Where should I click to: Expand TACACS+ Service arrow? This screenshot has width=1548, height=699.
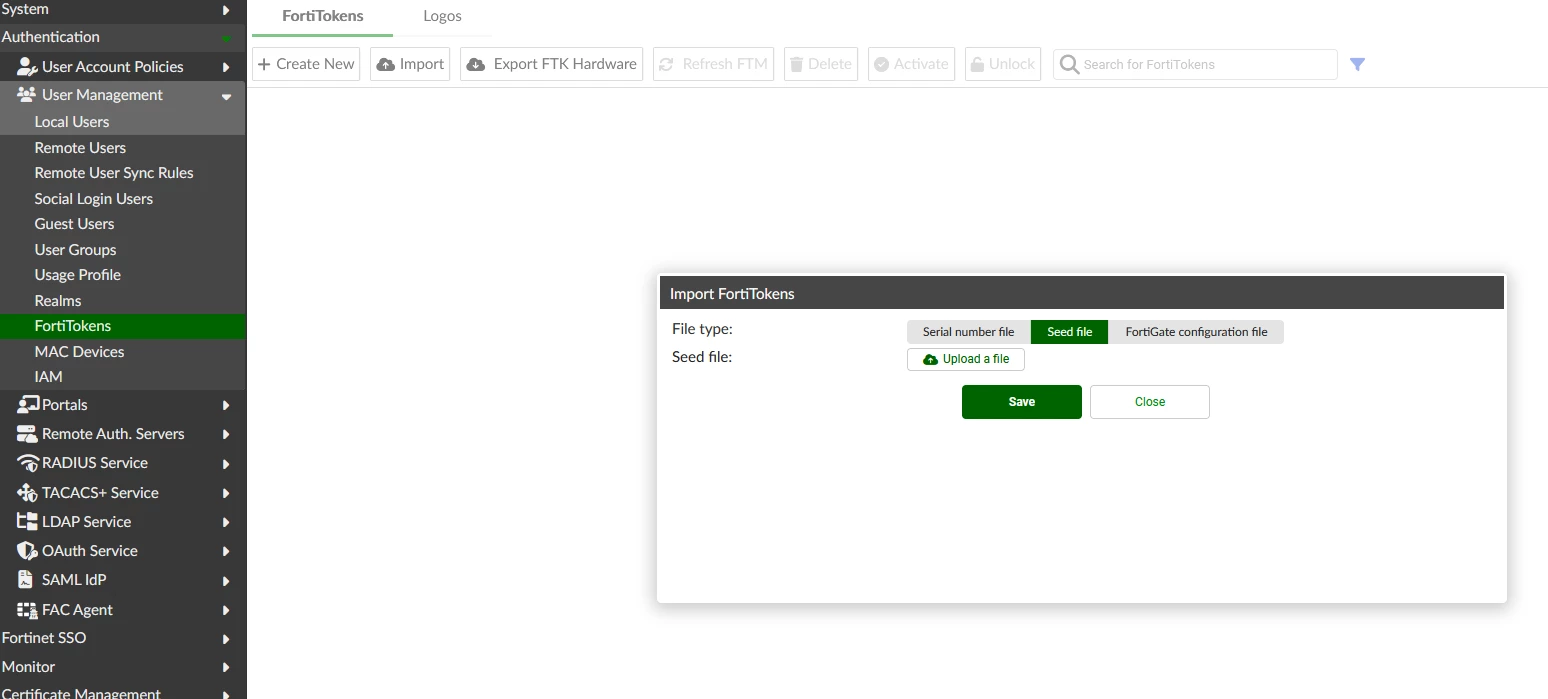[226, 493]
